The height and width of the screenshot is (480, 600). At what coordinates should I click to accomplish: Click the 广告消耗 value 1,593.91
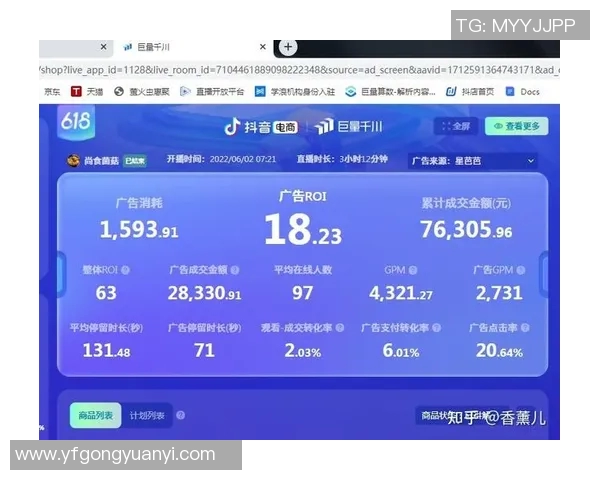click(x=139, y=230)
